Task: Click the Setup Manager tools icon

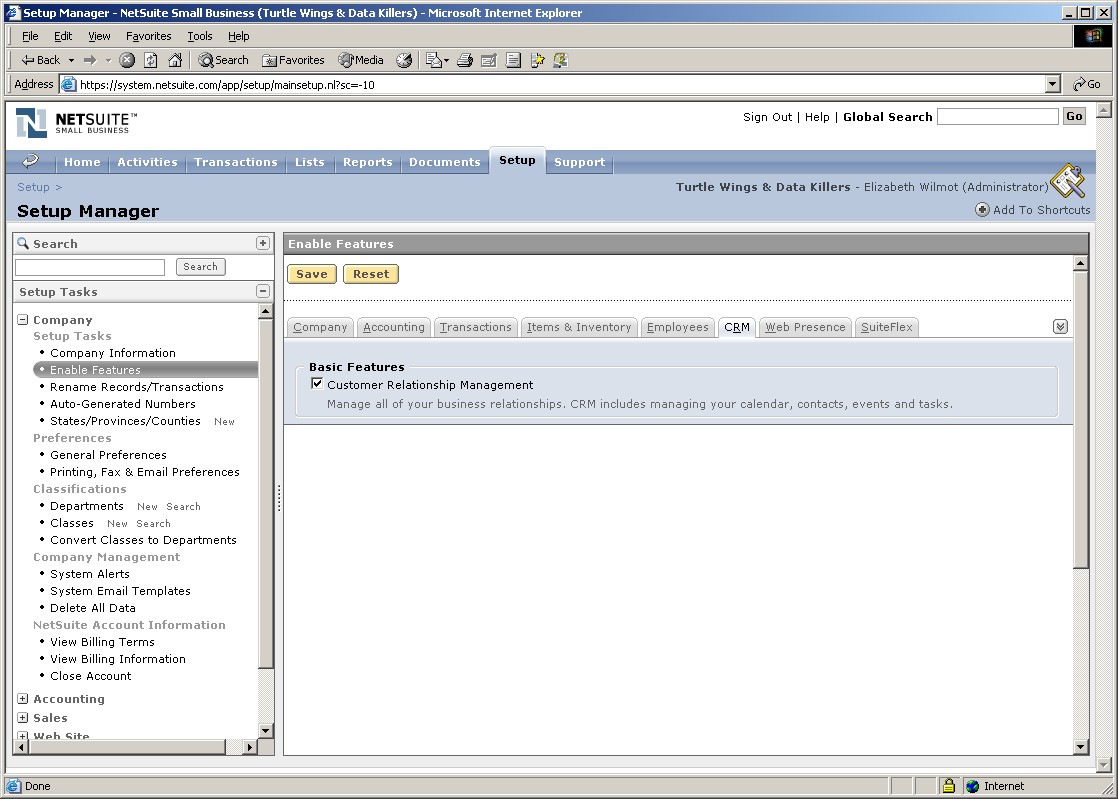Action: tap(1067, 181)
